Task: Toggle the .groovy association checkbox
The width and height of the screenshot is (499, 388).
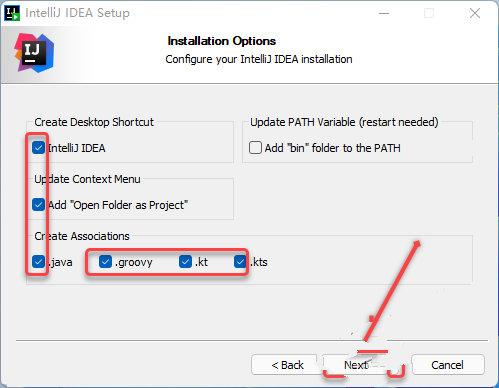Action: tap(105, 262)
